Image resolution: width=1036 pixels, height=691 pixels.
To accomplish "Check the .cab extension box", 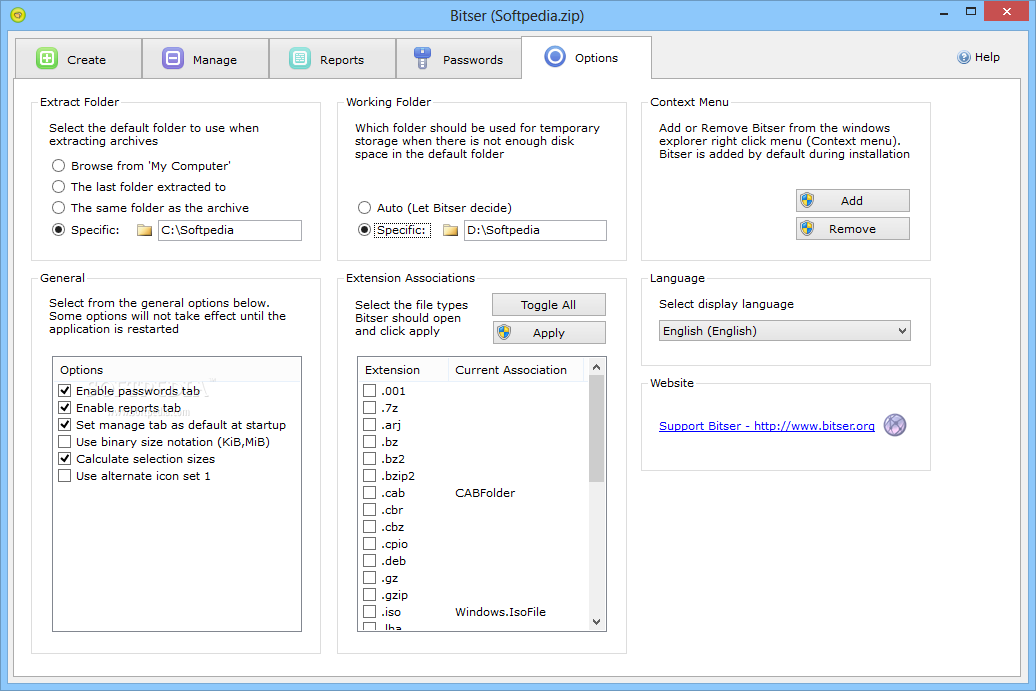I will pyautogui.click(x=370, y=493).
